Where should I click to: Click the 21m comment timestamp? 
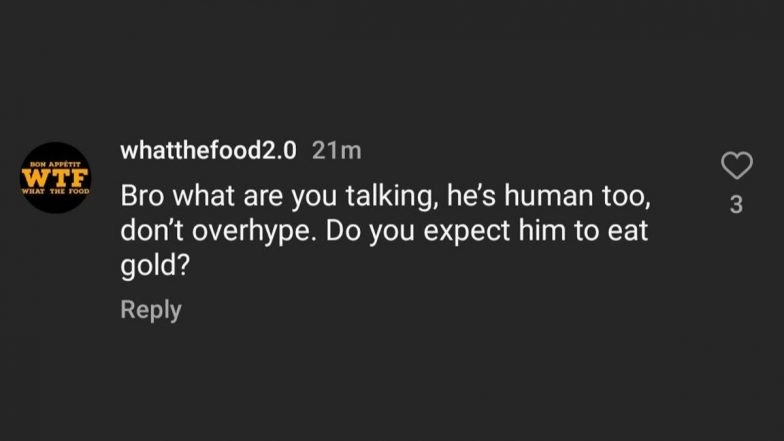(x=336, y=150)
